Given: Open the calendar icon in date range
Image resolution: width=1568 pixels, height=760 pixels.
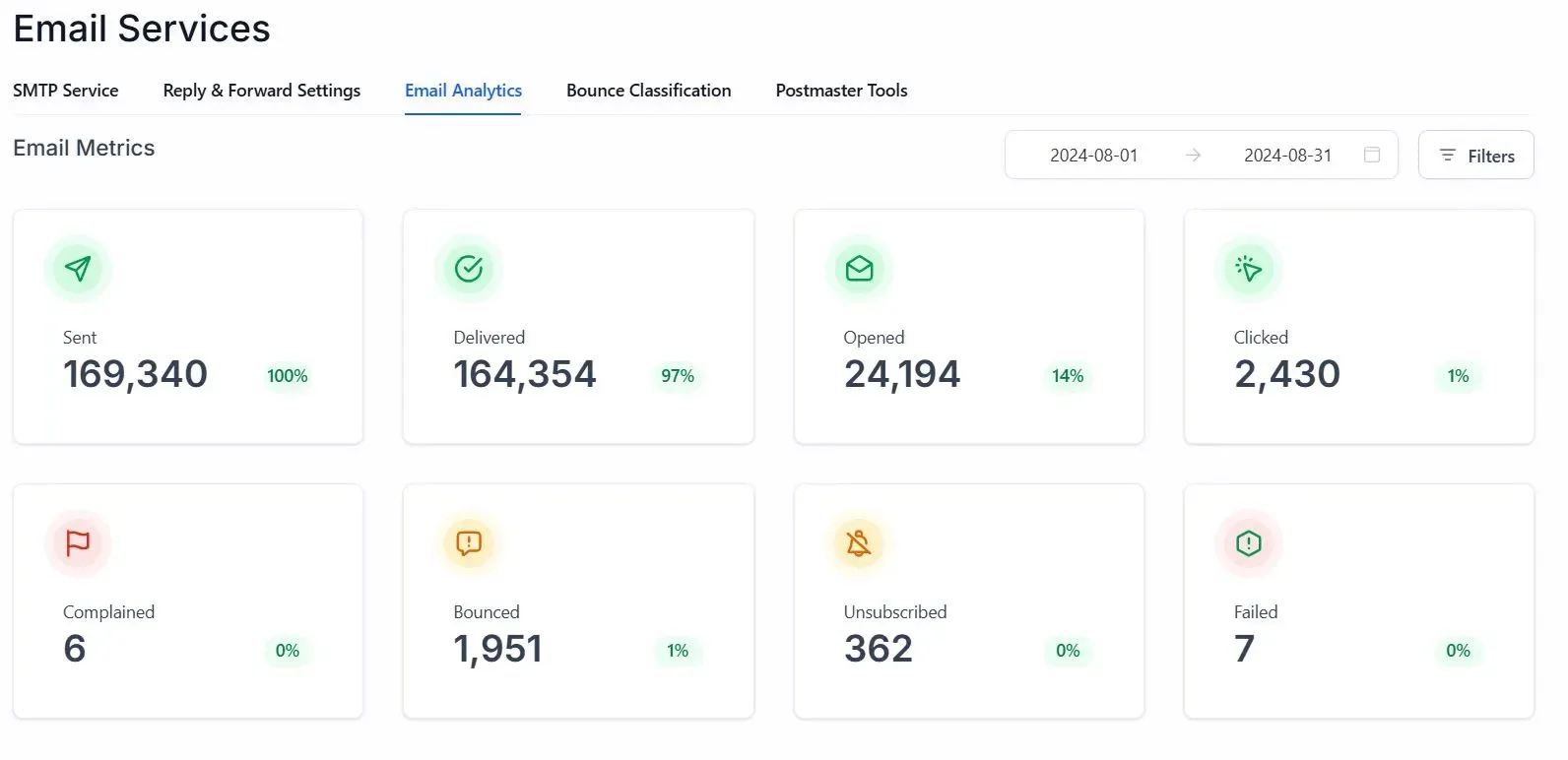Looking at the screenshot, I should point(1372,155).
